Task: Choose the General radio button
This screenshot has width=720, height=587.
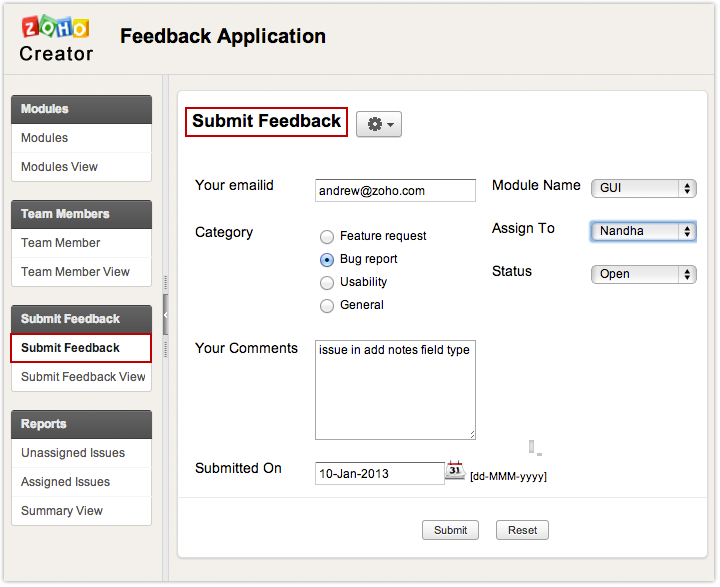Action: [x=327, y=306]
